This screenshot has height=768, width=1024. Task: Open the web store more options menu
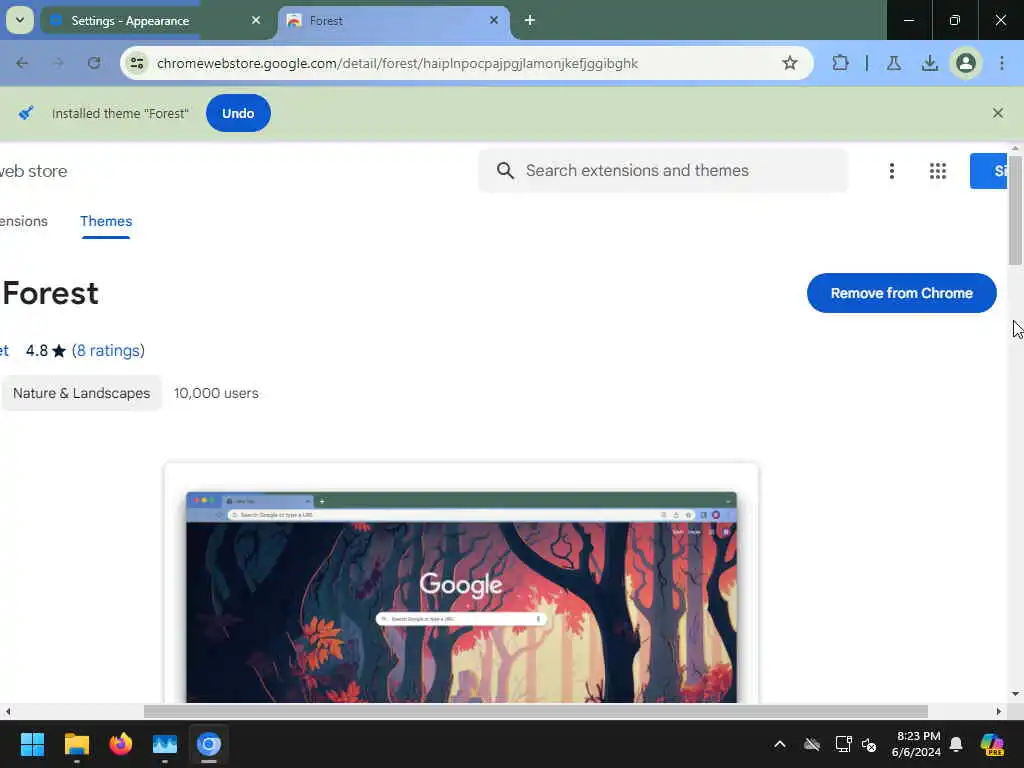pos(891,171)
